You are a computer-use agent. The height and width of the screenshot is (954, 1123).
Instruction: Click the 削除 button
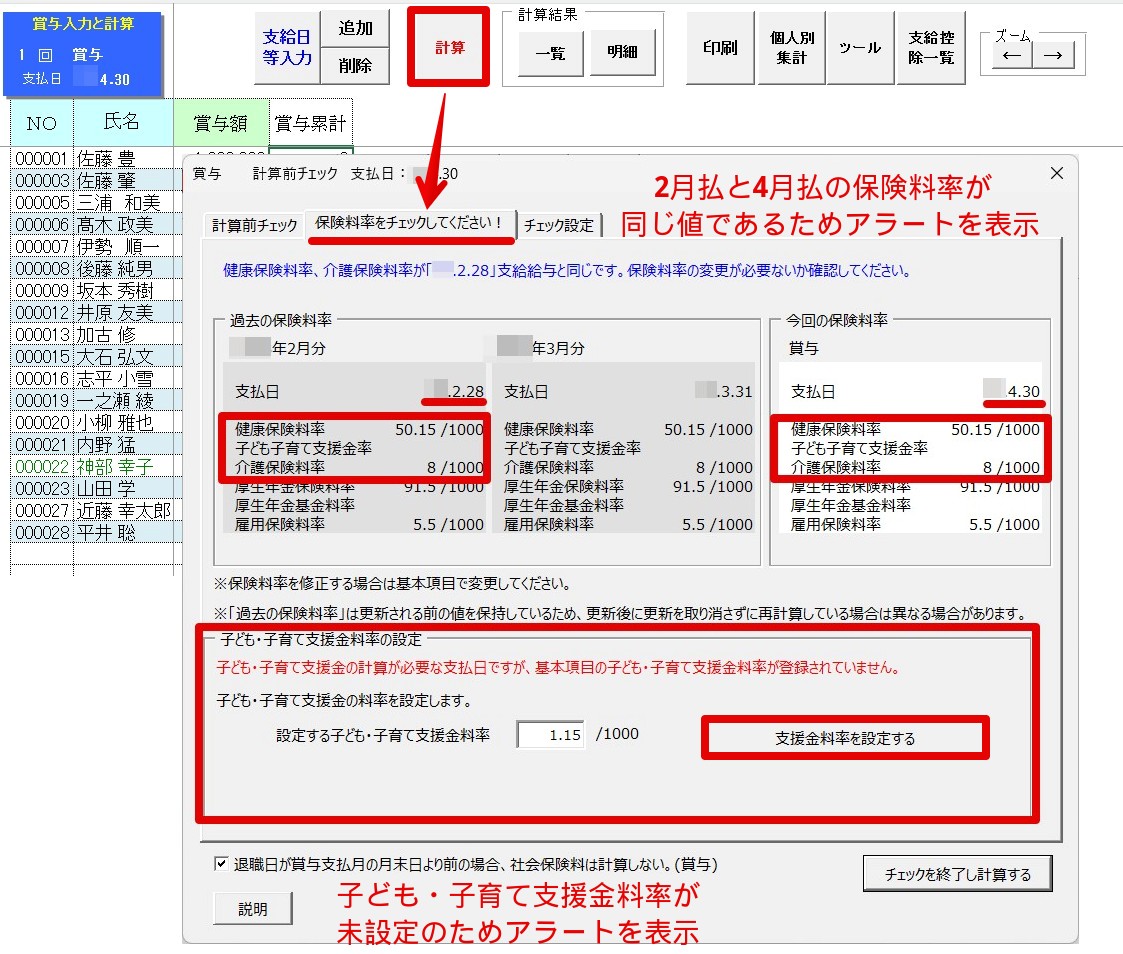pyautogui.click(x=355, y=66)
